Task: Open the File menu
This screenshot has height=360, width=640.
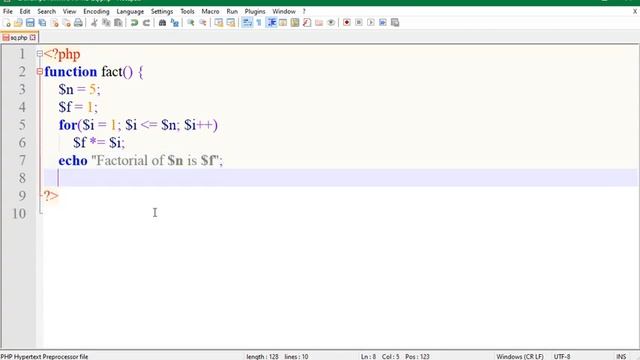Action: click(8, 11)
